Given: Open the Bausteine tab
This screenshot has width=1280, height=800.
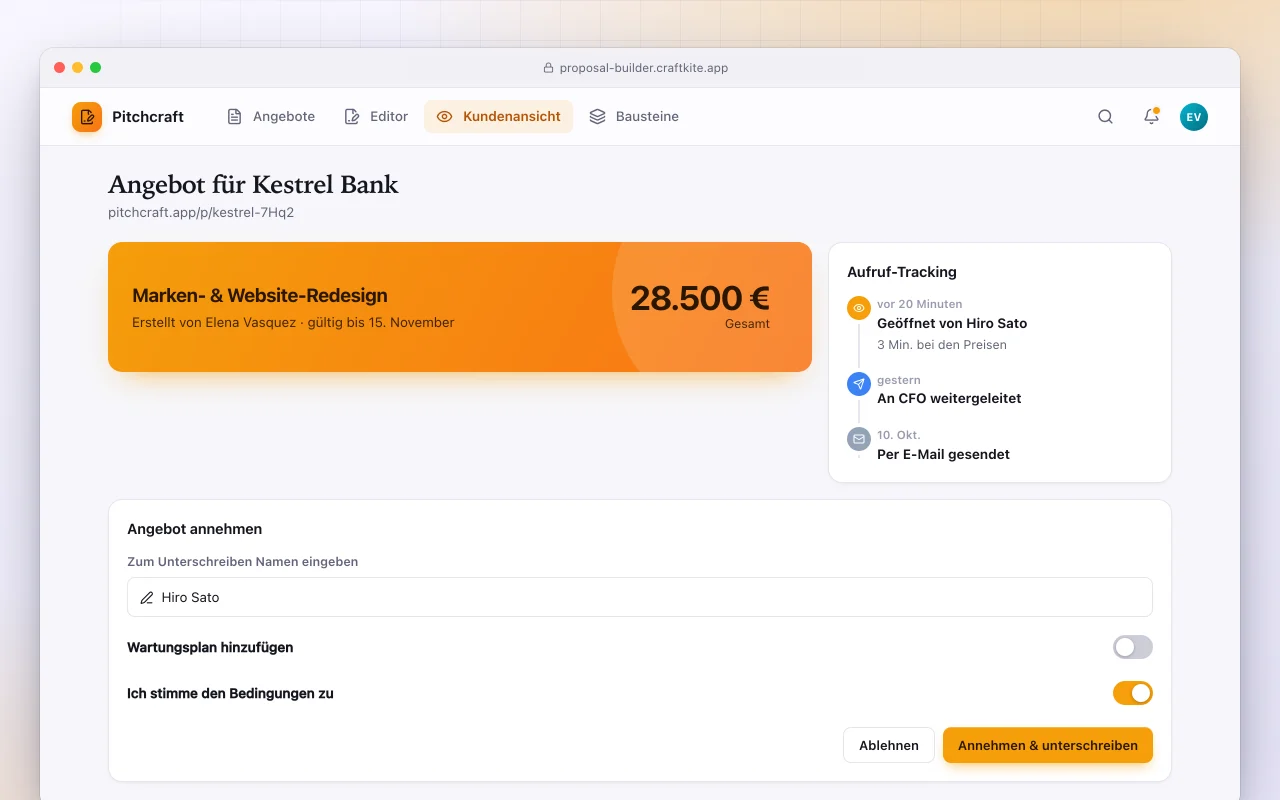Looking at the screenshot, I should coord(634,117).
